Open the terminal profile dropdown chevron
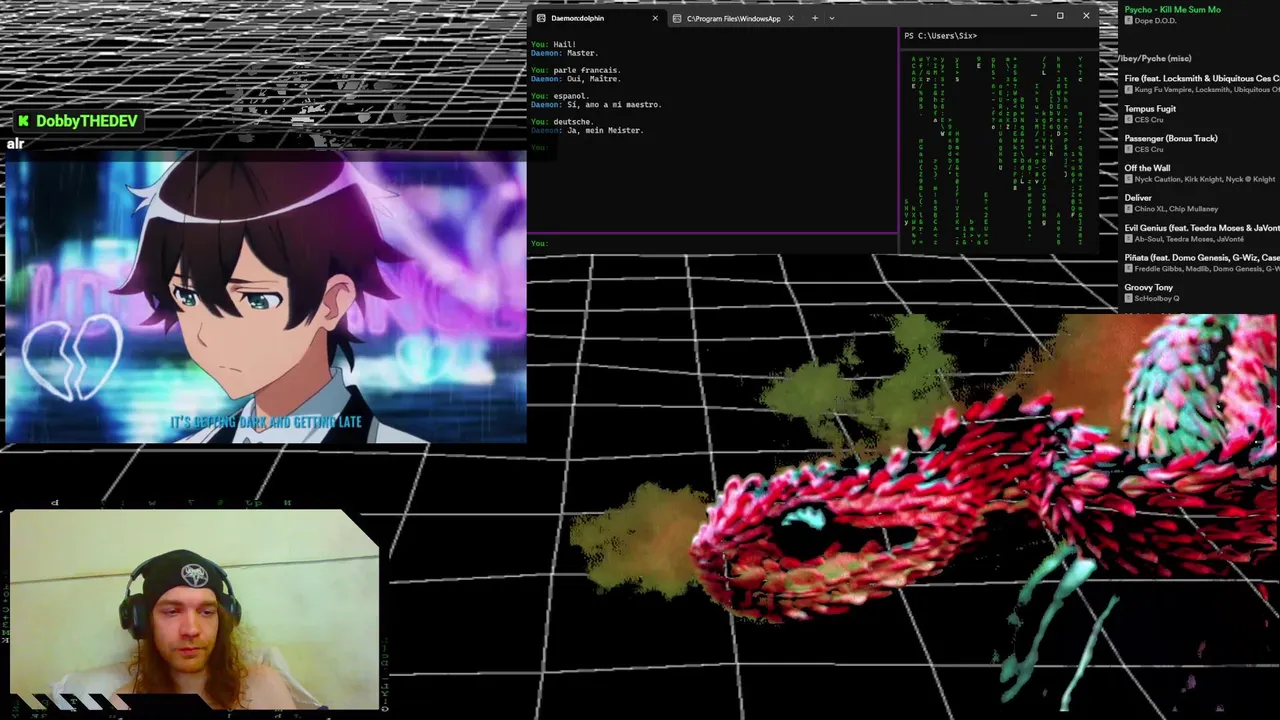 (831, 18)
